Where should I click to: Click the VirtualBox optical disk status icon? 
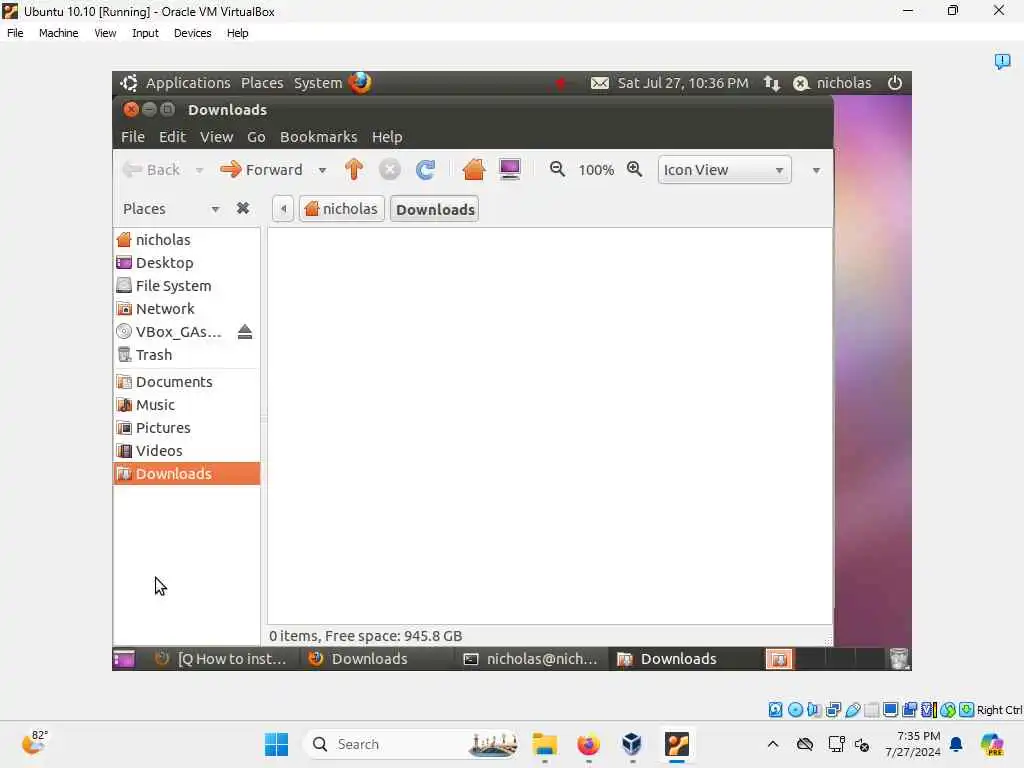tap(795, 710)
